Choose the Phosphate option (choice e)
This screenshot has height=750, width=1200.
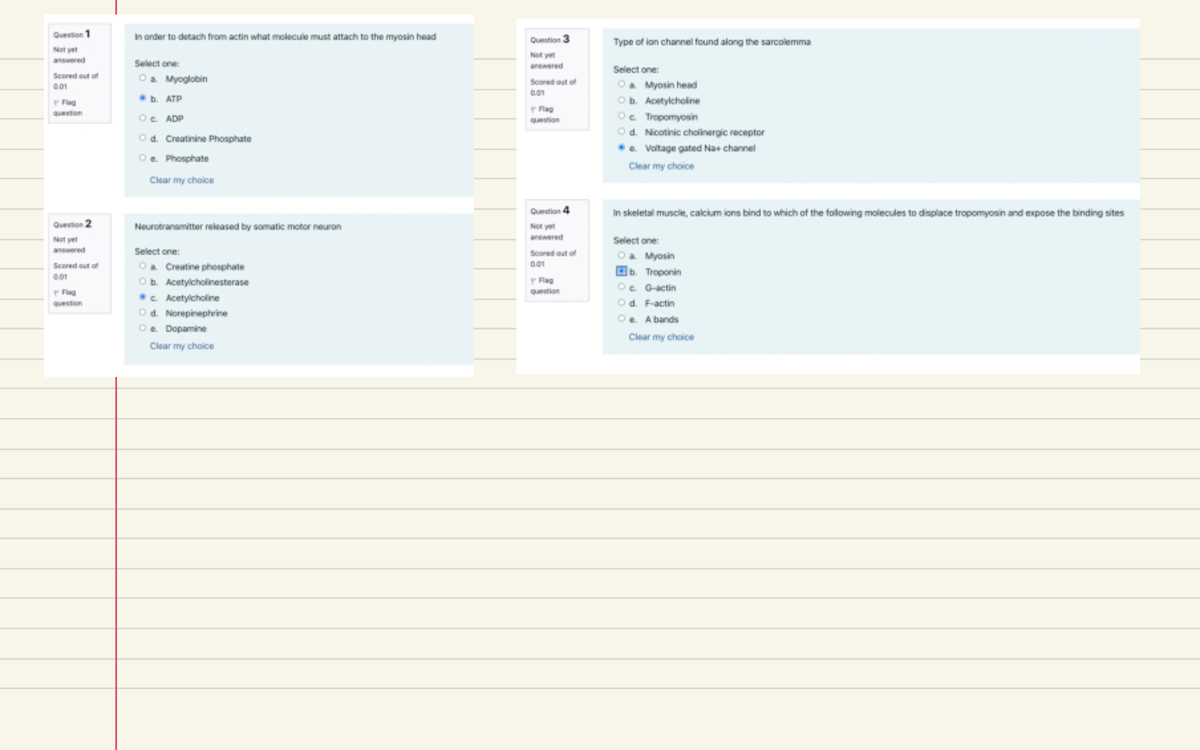click(143, 159)
